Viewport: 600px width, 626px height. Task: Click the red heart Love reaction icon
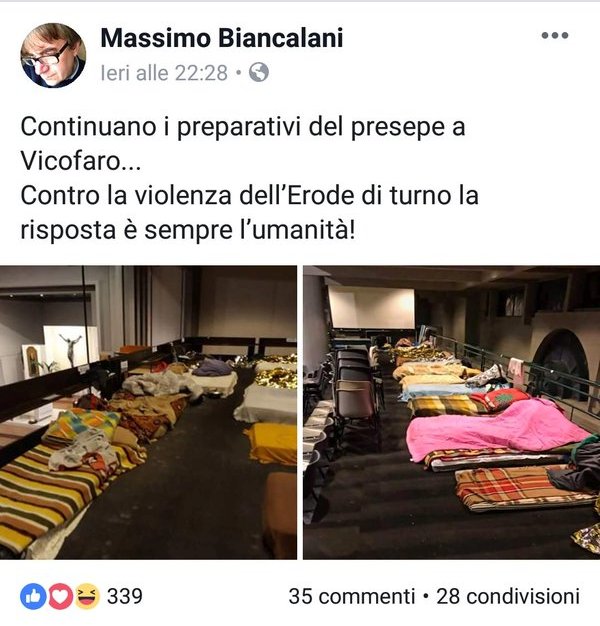(60, 596)
